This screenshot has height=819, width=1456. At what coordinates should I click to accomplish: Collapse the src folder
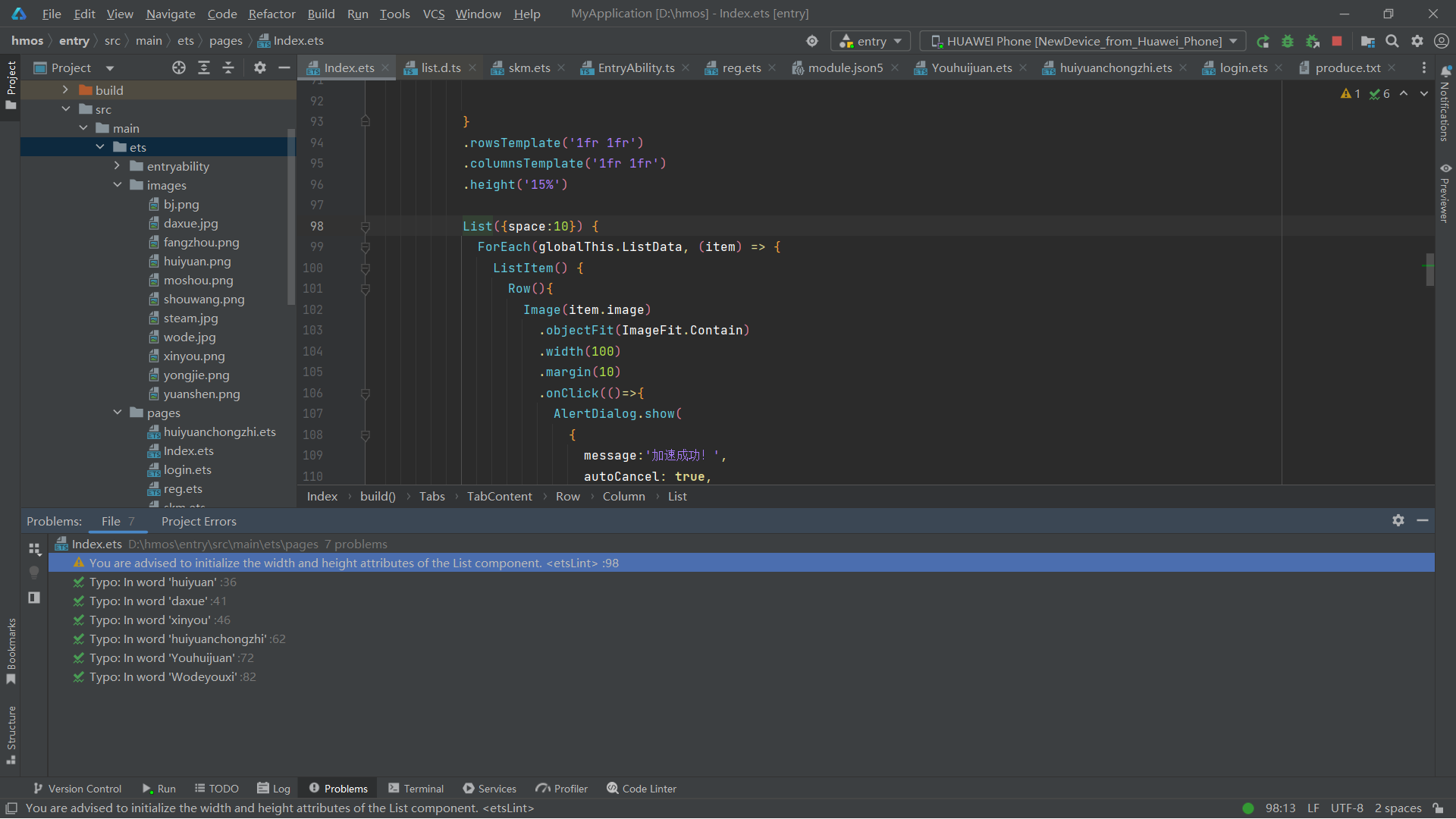pyautogui.click(x=66, y=108)
